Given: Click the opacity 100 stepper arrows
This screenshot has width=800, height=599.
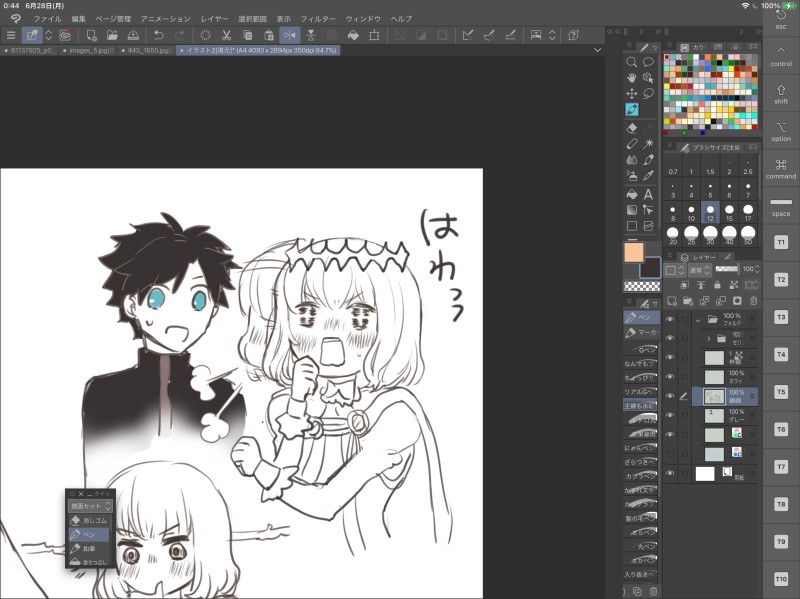Looking at the screenshot, I should click(757, 269).
